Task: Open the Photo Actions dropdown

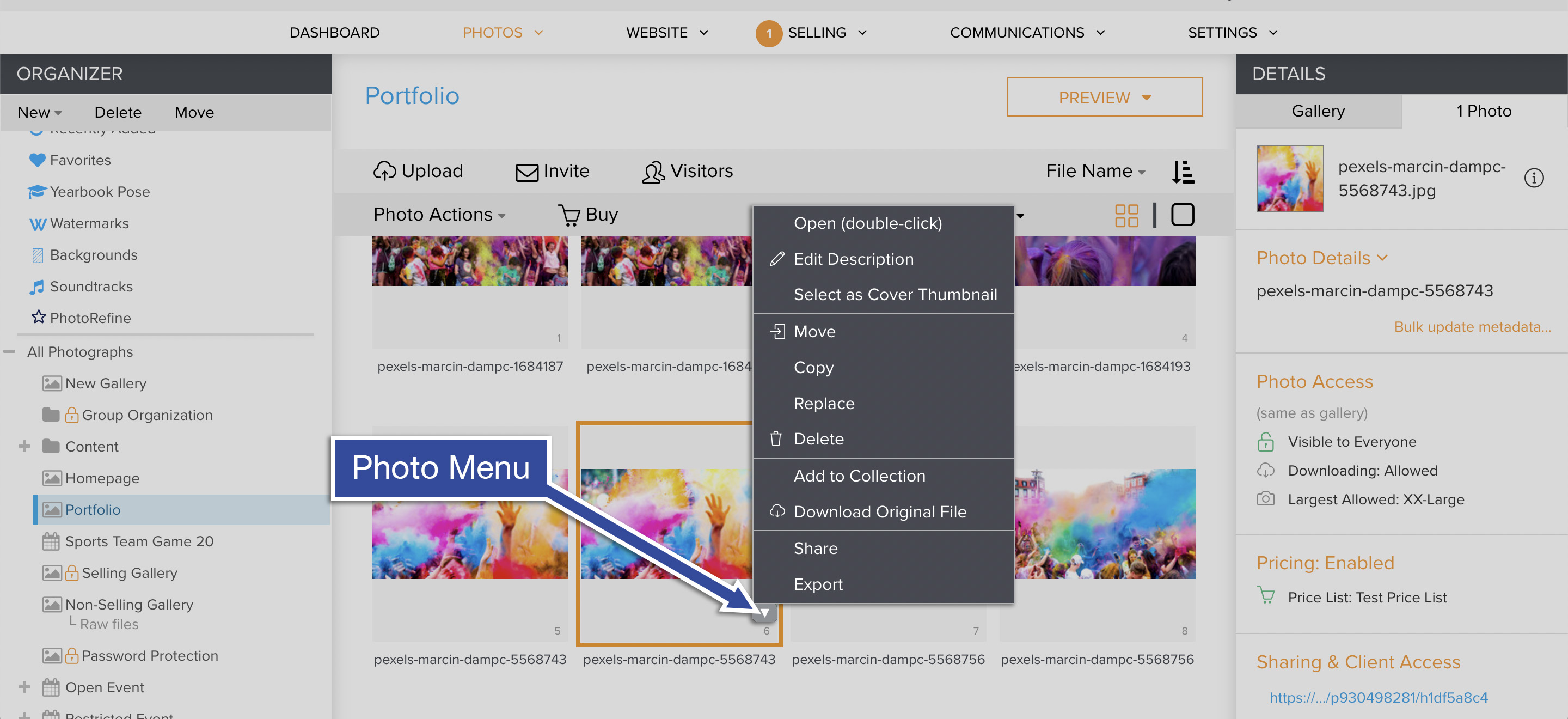Action: (439, 215)
